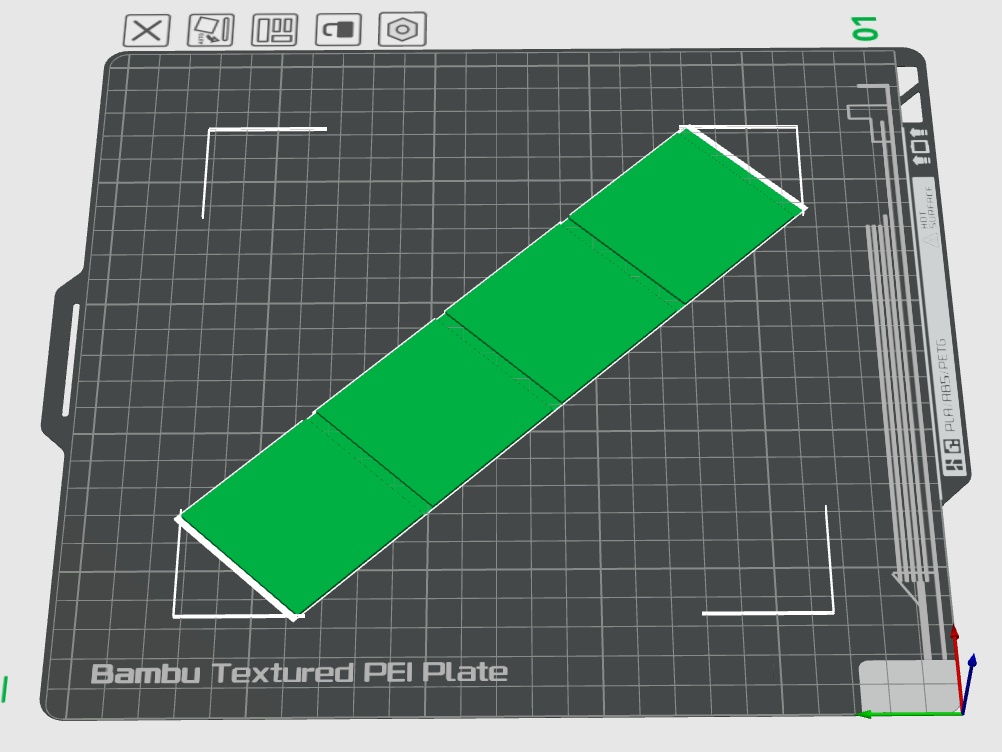Click the hot surface warning triangle
This screenshot has height=752, width=1002.
930,239
